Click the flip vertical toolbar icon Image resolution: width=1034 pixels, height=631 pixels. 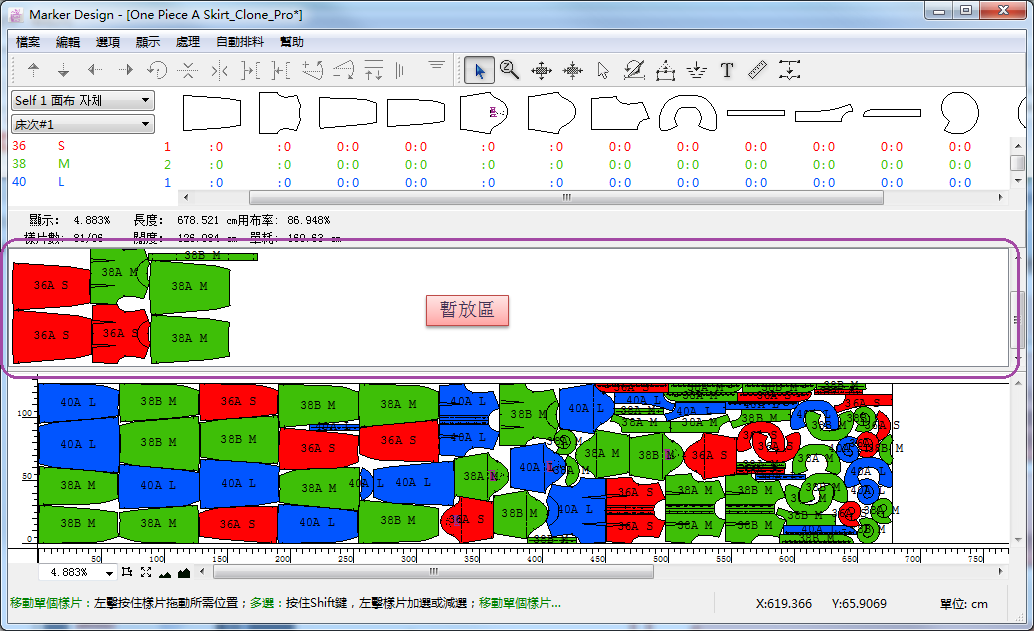pos(187,70)
